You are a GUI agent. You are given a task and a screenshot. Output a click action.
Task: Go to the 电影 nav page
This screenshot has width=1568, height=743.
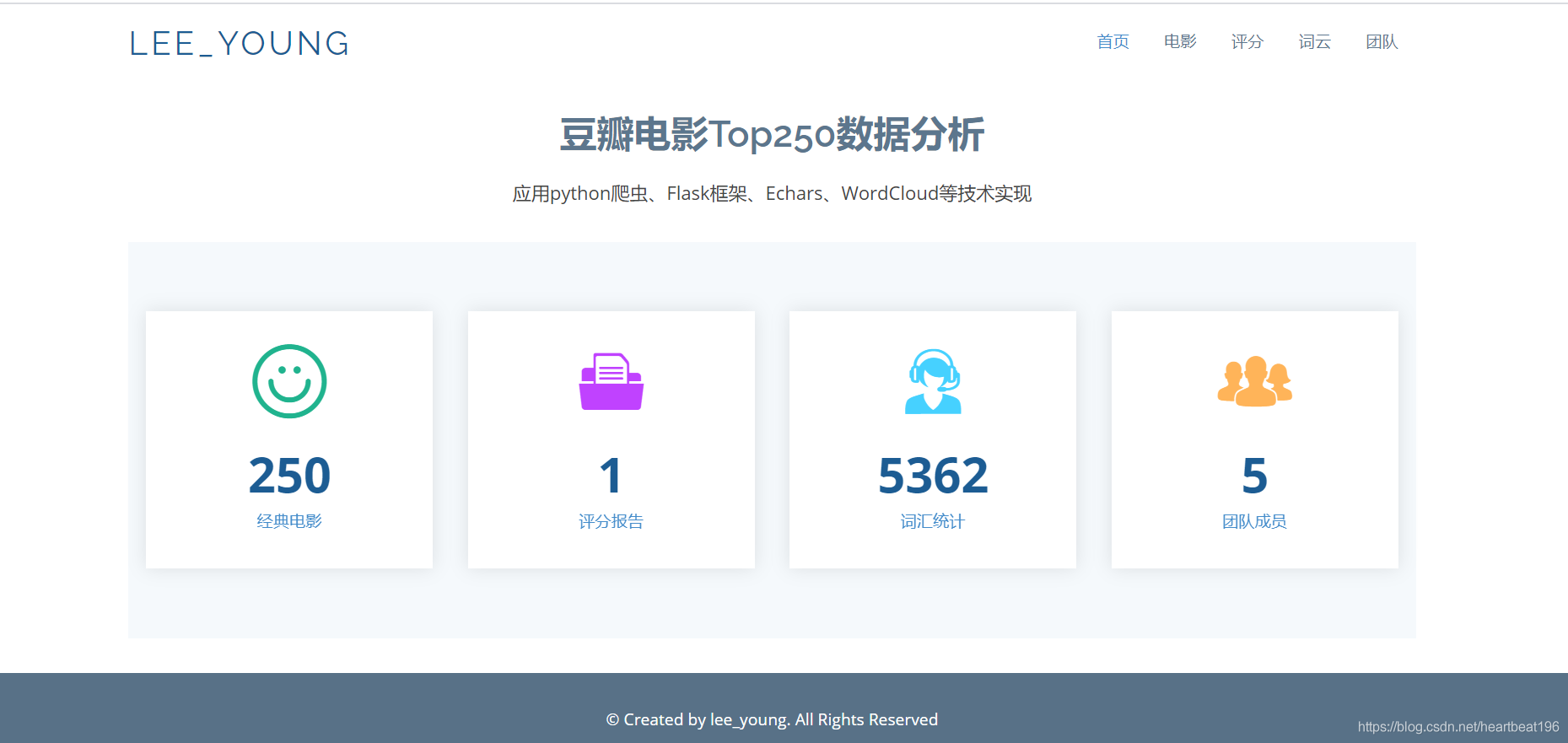[x=1180, y=42]
